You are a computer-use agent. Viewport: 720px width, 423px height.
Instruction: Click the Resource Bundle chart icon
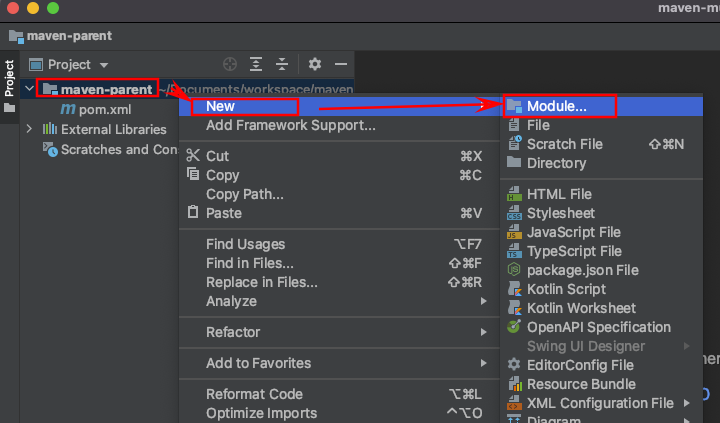[515, 384]
